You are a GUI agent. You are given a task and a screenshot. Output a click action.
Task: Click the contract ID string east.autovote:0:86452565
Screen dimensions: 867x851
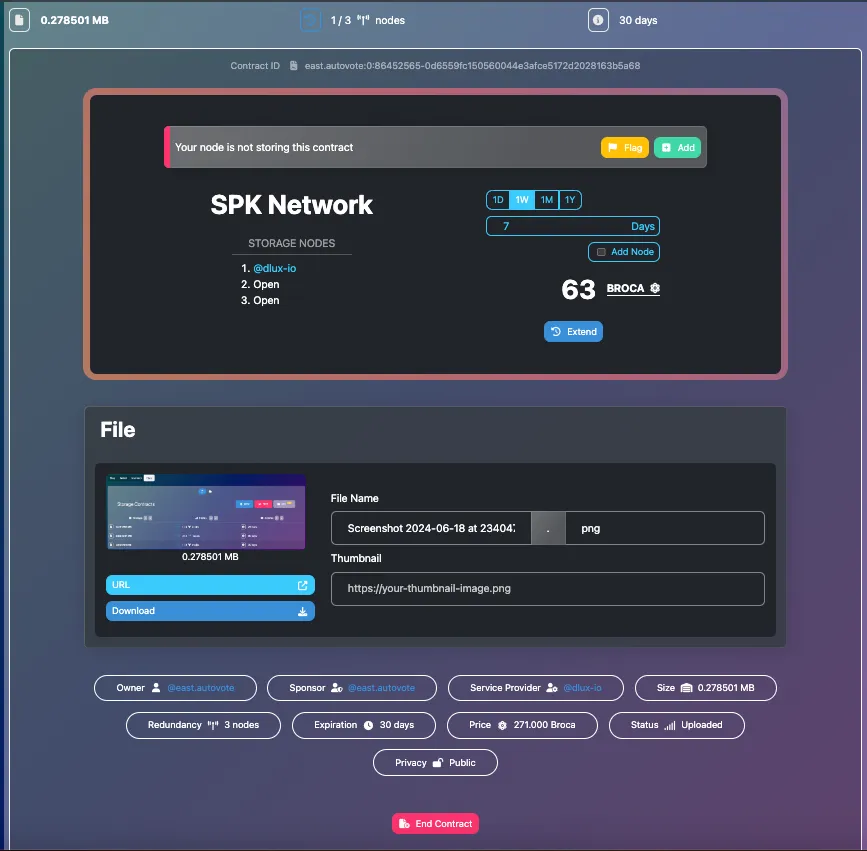point(472,66)
